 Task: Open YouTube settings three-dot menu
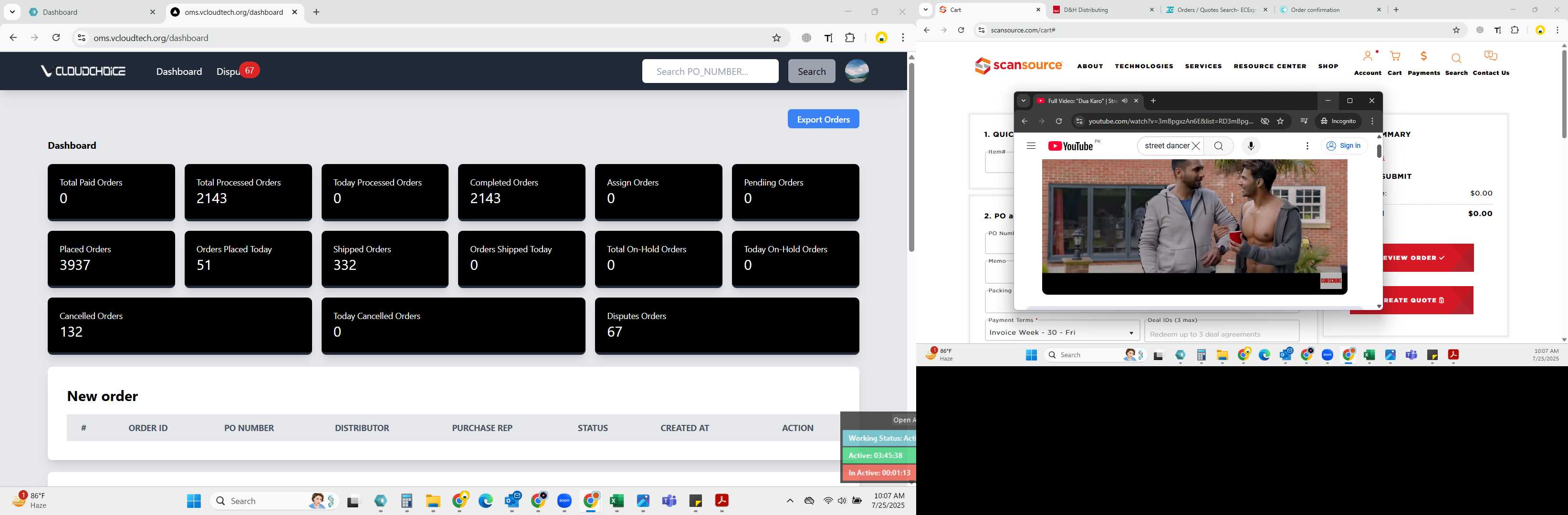pos(1307,146)
